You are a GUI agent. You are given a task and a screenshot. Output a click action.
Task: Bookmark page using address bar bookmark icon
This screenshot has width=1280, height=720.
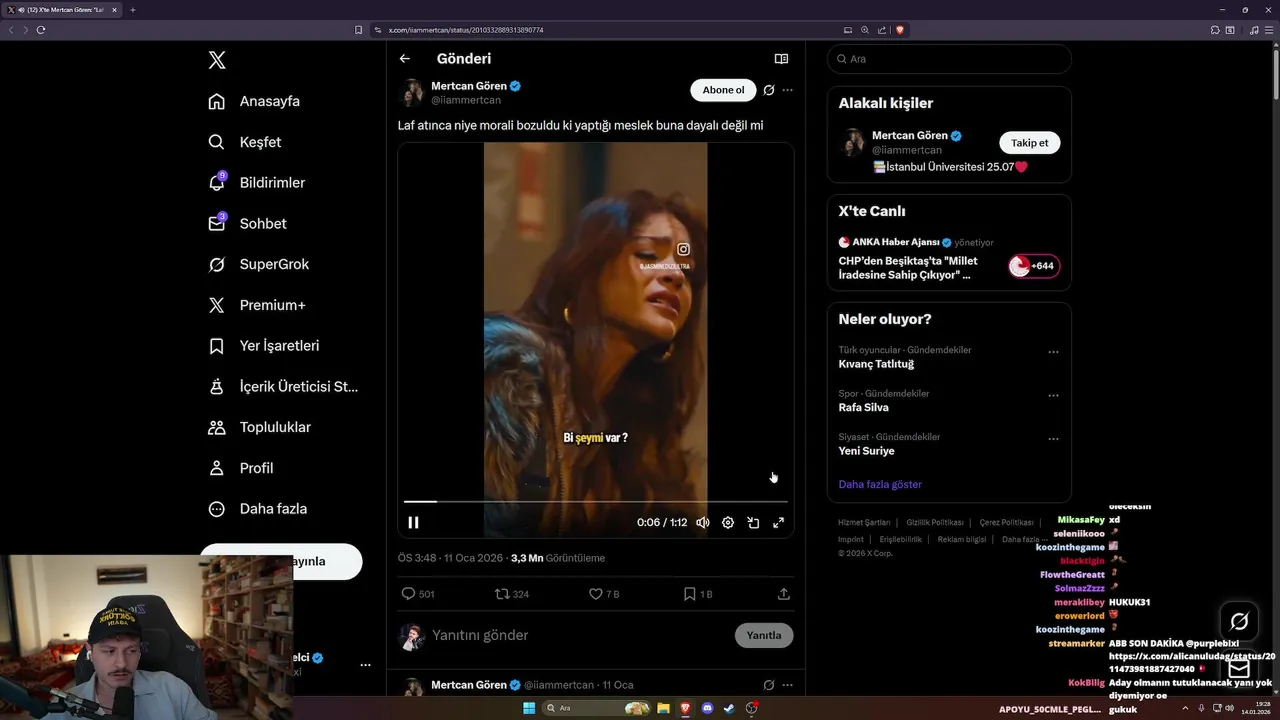359,30
